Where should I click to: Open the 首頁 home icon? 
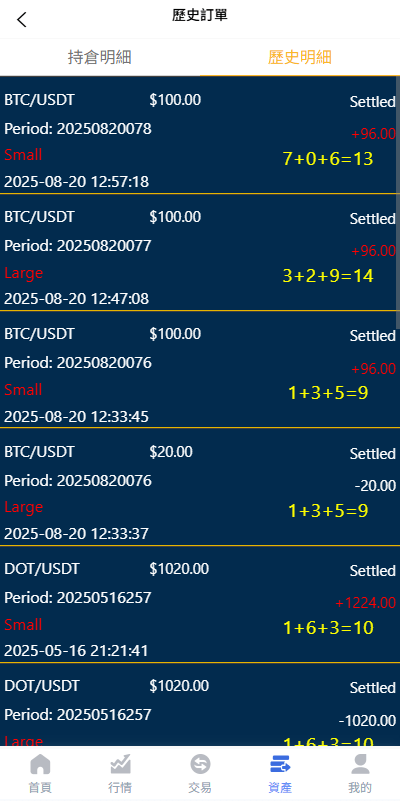pyautogui.click(x=40, y=764)
